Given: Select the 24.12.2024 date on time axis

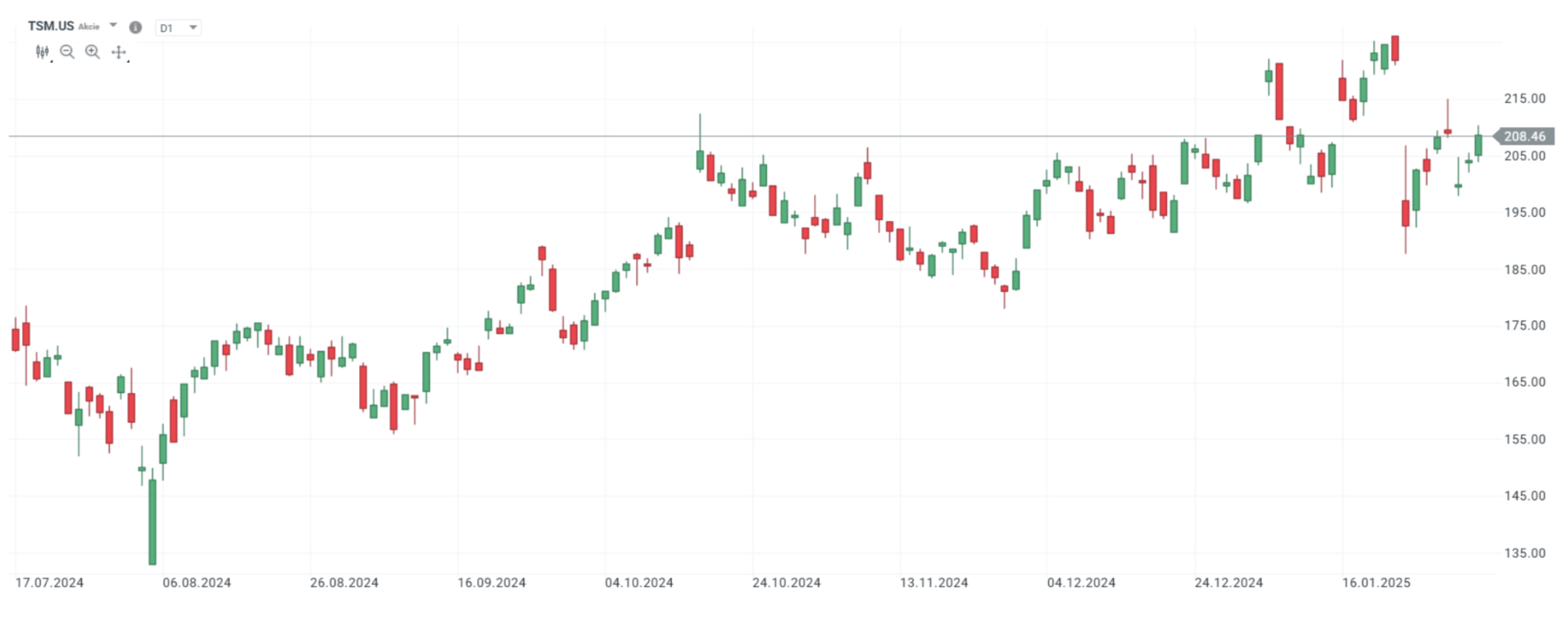Looking at the screenshot, I should 1228,583.
